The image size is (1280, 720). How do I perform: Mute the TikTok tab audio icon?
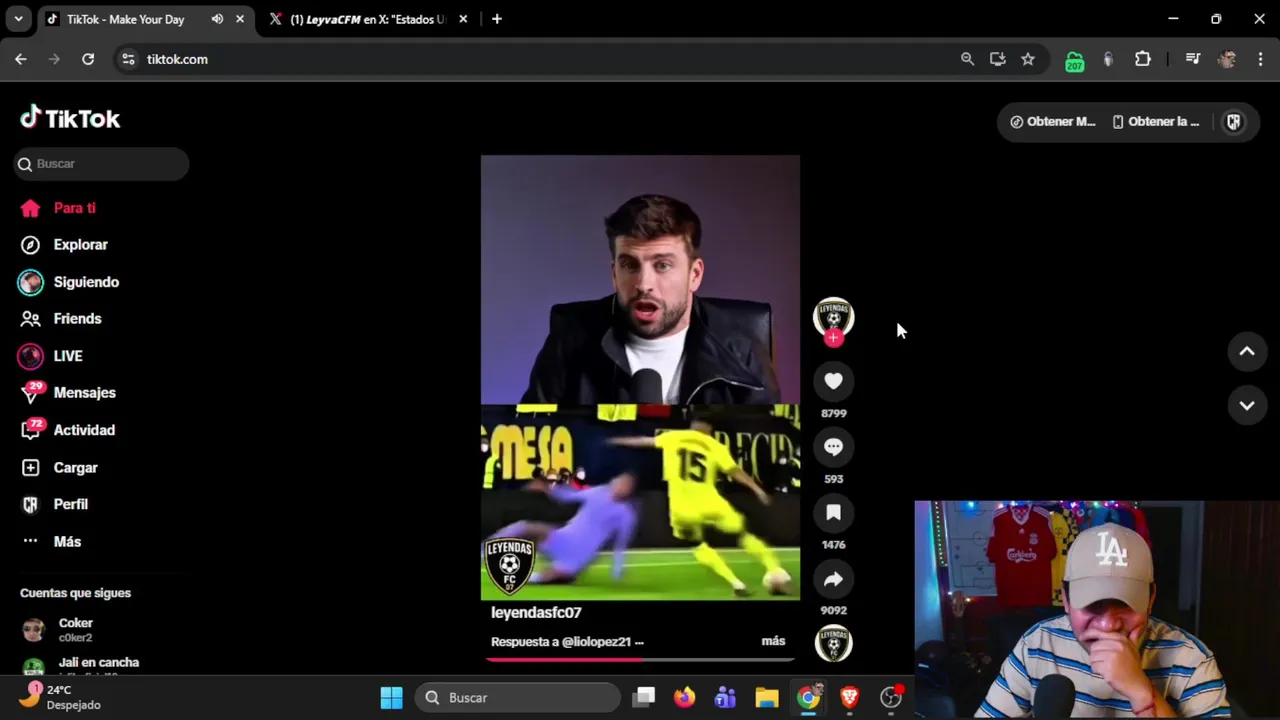coord(217,19)
